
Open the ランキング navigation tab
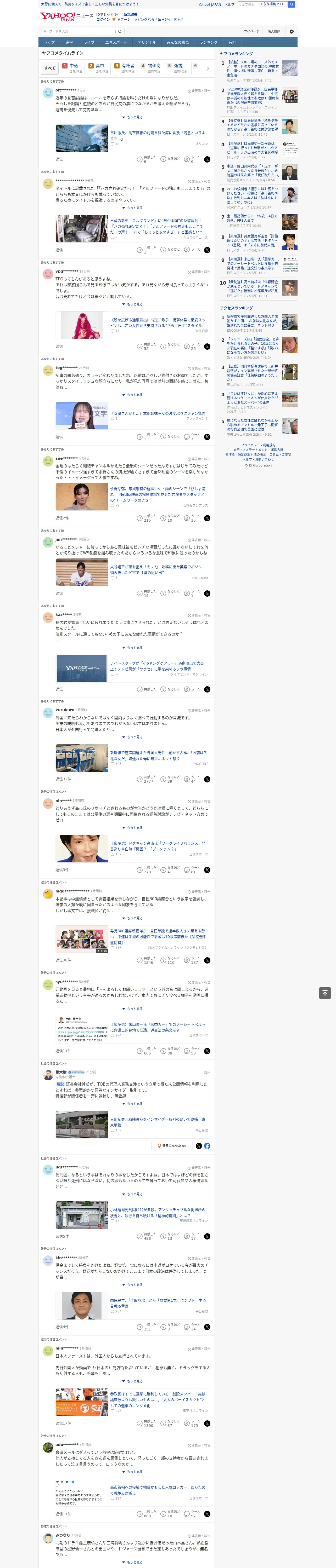[x=209, y=43]
